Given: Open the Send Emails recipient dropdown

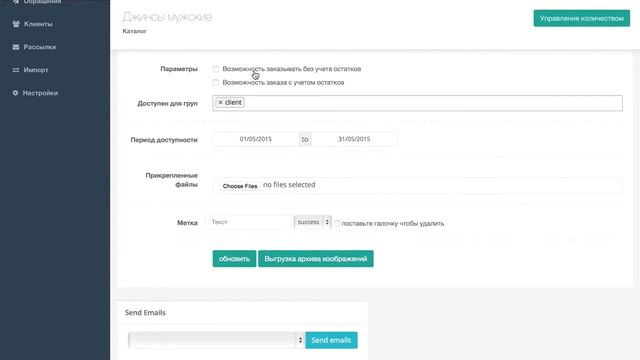Looking at the screenshot, I should click(216, 340).
